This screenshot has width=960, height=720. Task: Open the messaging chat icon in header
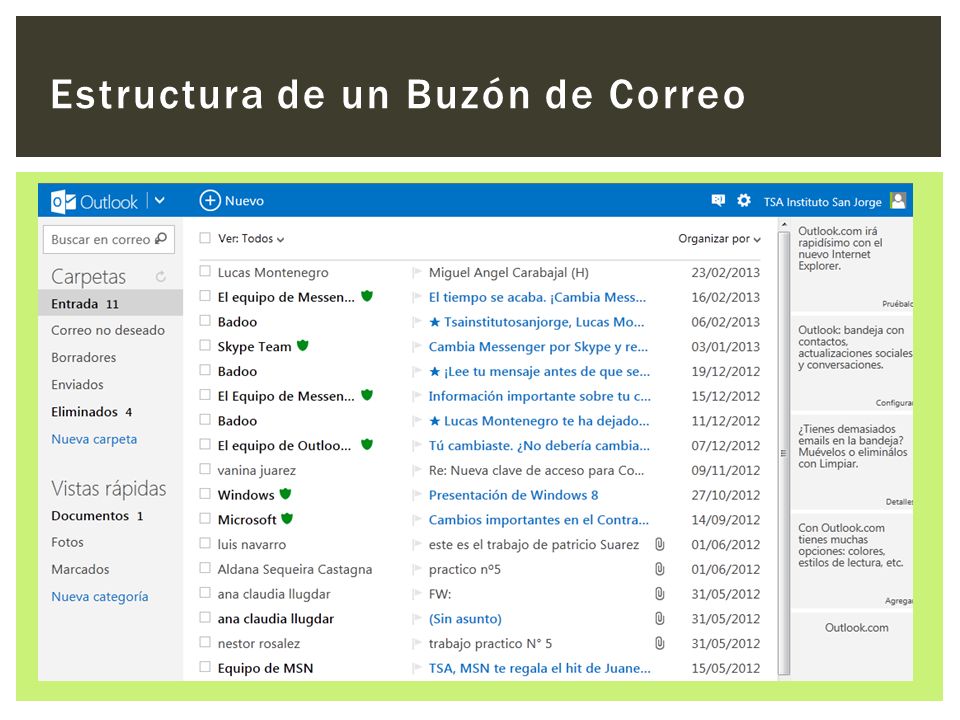click(x=718, y=200)
